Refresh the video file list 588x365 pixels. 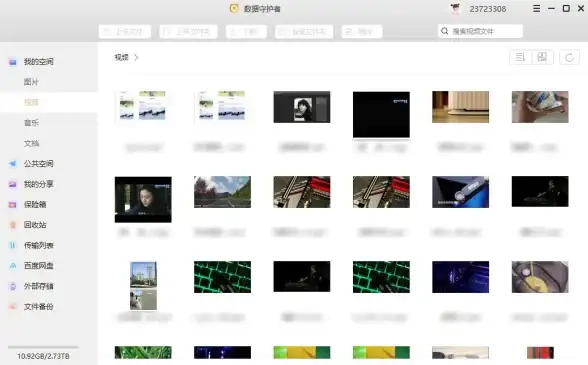point(570,57)
